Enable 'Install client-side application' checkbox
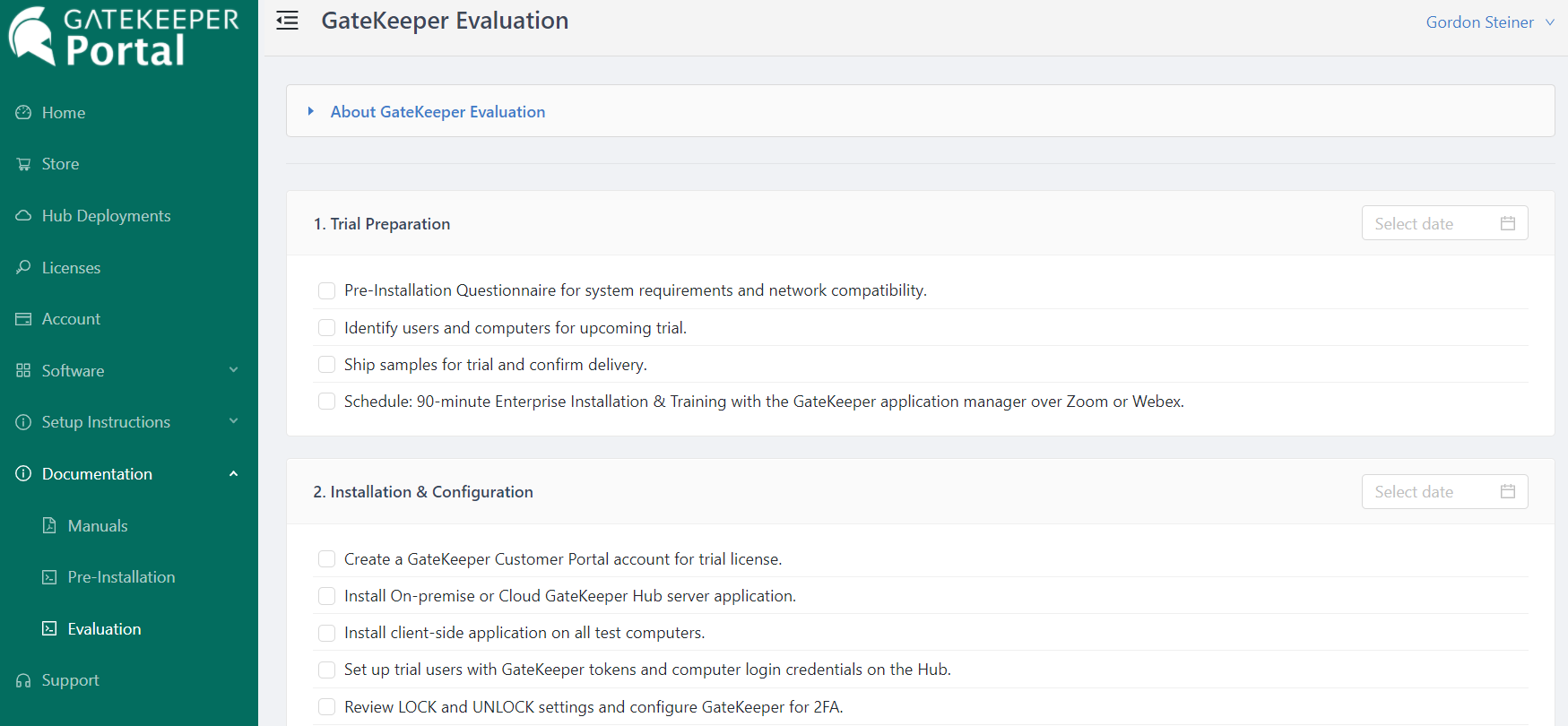This screenshot has height=726, width=1568. coord(327,633)
